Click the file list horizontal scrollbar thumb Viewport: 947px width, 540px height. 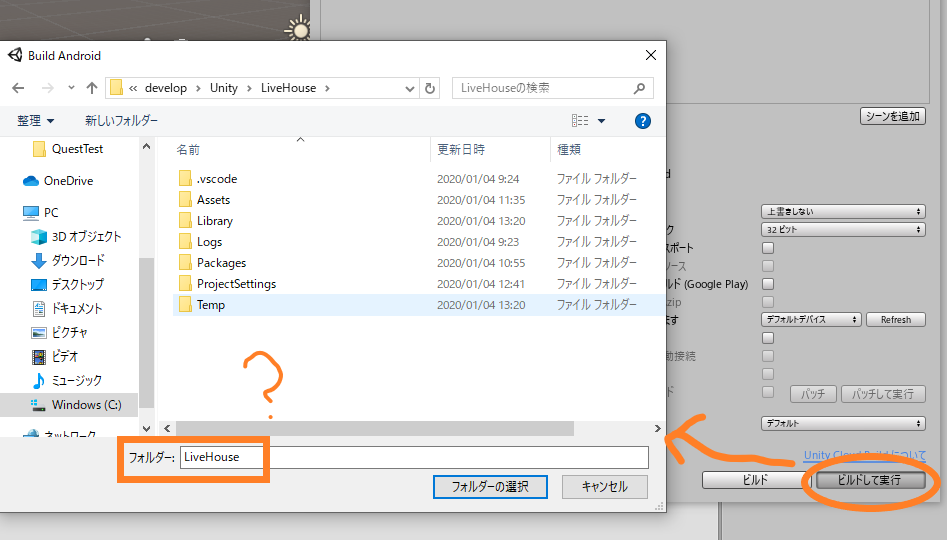374,428
